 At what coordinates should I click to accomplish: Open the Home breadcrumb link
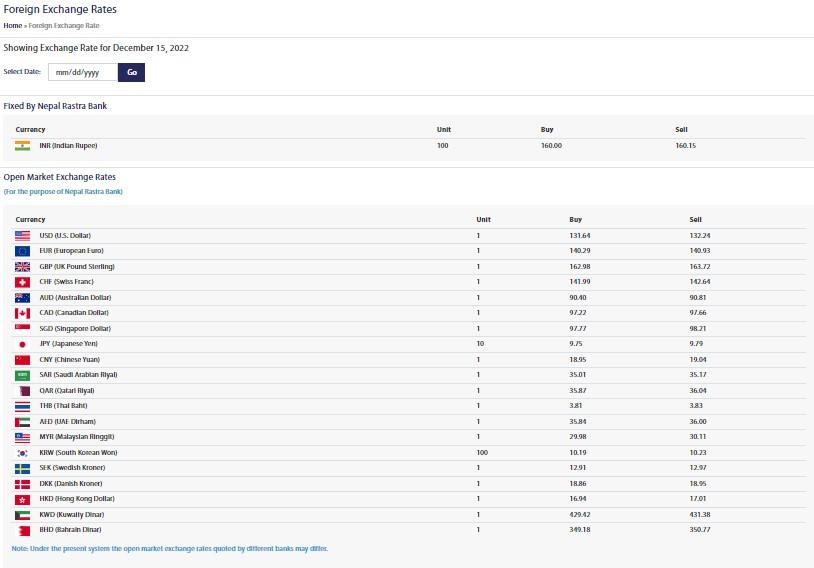[12, 25]
